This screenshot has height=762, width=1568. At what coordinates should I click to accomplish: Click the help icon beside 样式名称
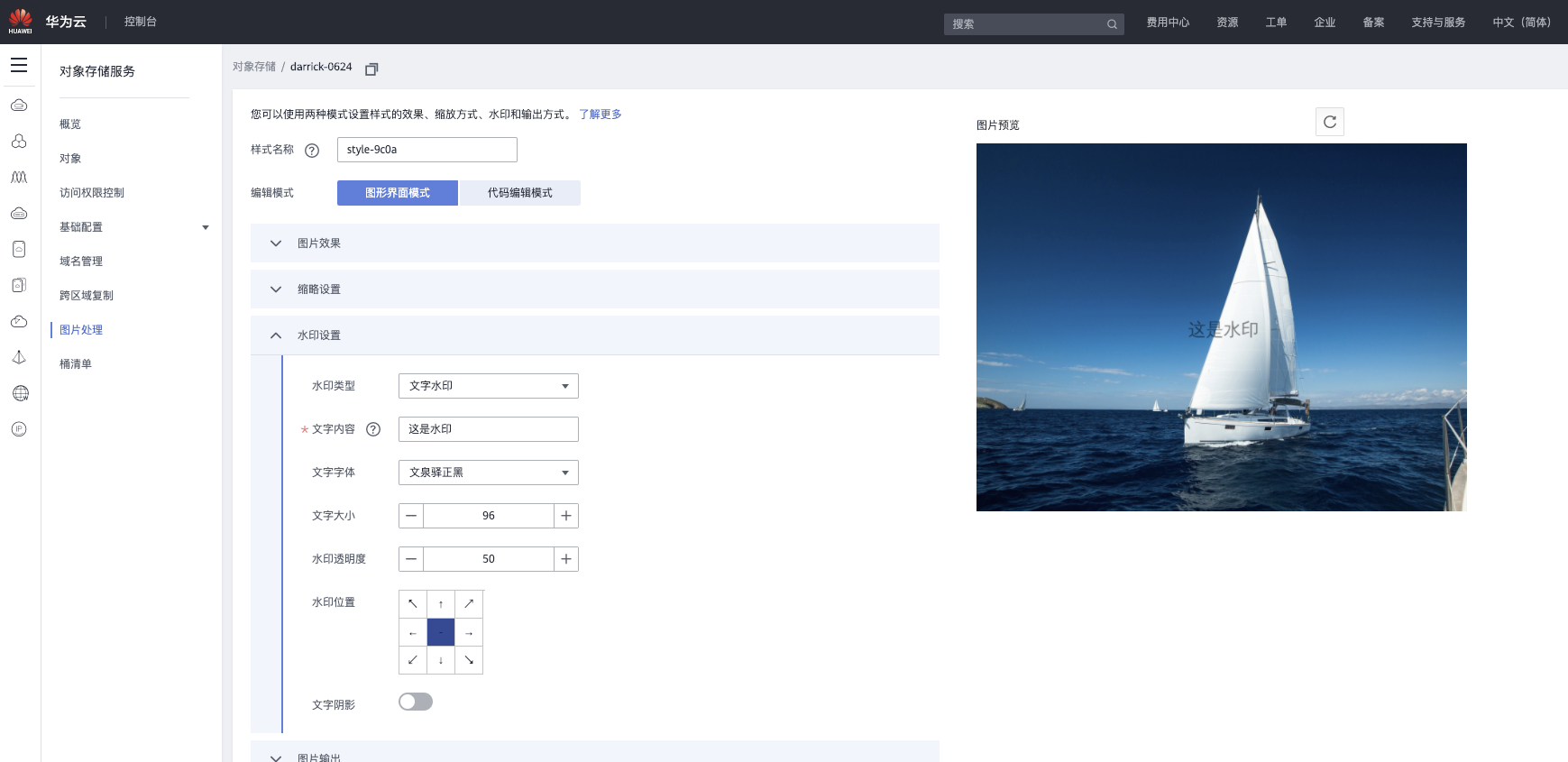point(312,151)
